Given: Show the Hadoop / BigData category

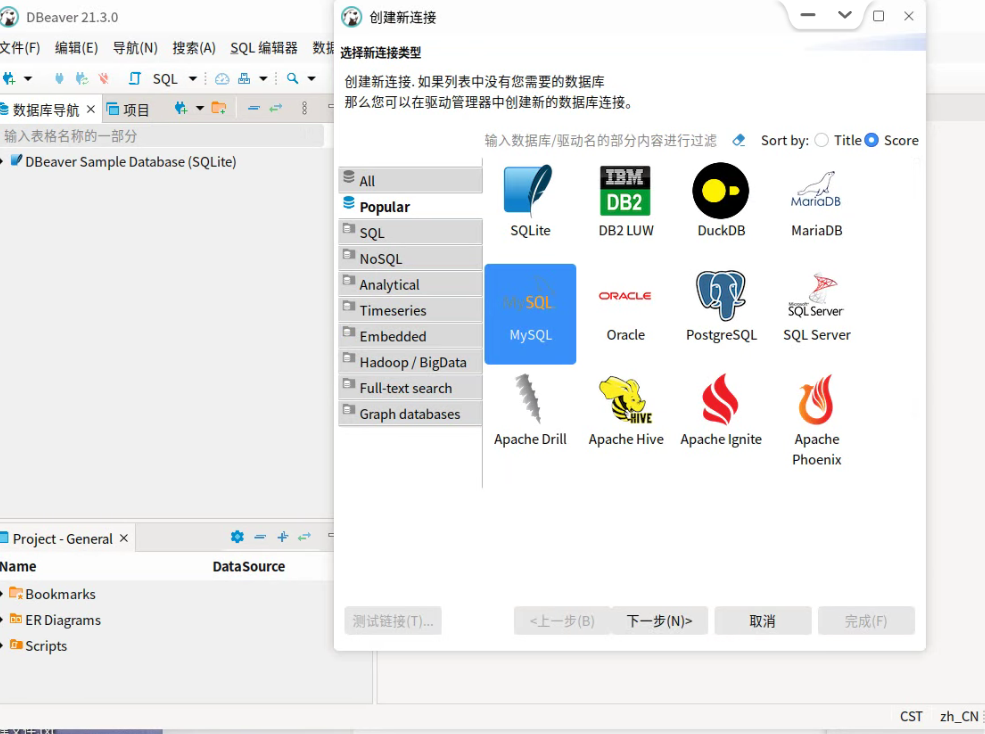Looking at the screenshot, I should point(411,362).
